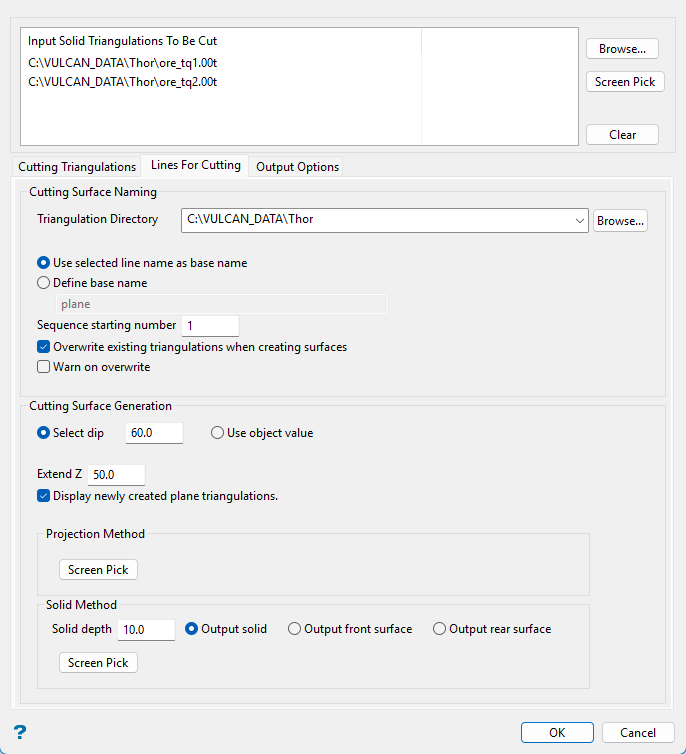Toggle Display newly created plane triangulations

pos(44,495)
